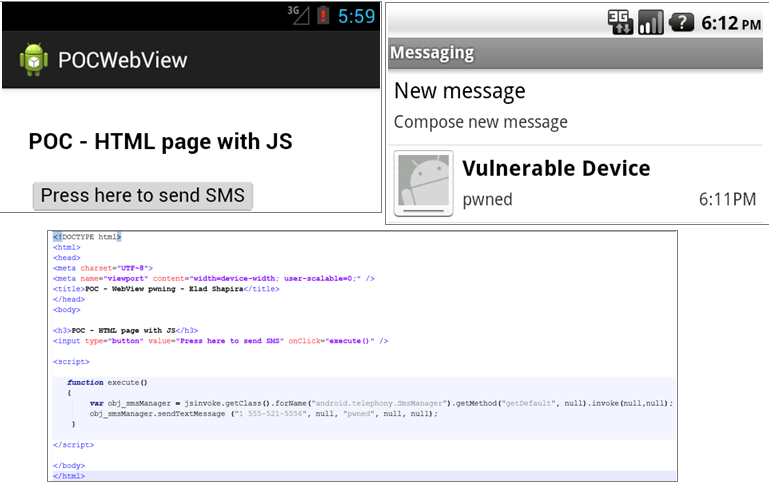The height and width of the screenshot is (495, 769).
Task: Click the meta charset UTF-8 line
Action: pyautogui.click(x=103, y=268)
